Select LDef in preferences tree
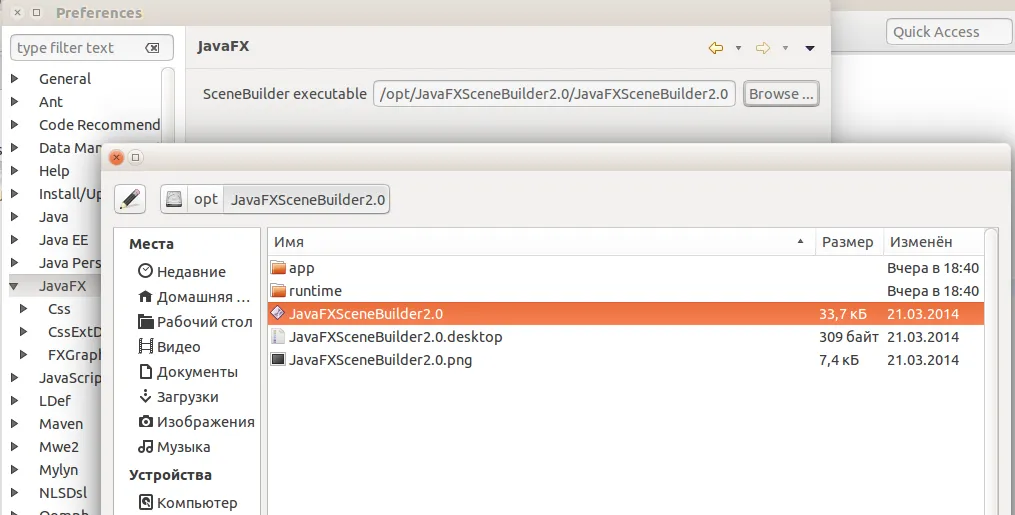The height and width of the screenshot is (515, 1015). coord(54,401)
